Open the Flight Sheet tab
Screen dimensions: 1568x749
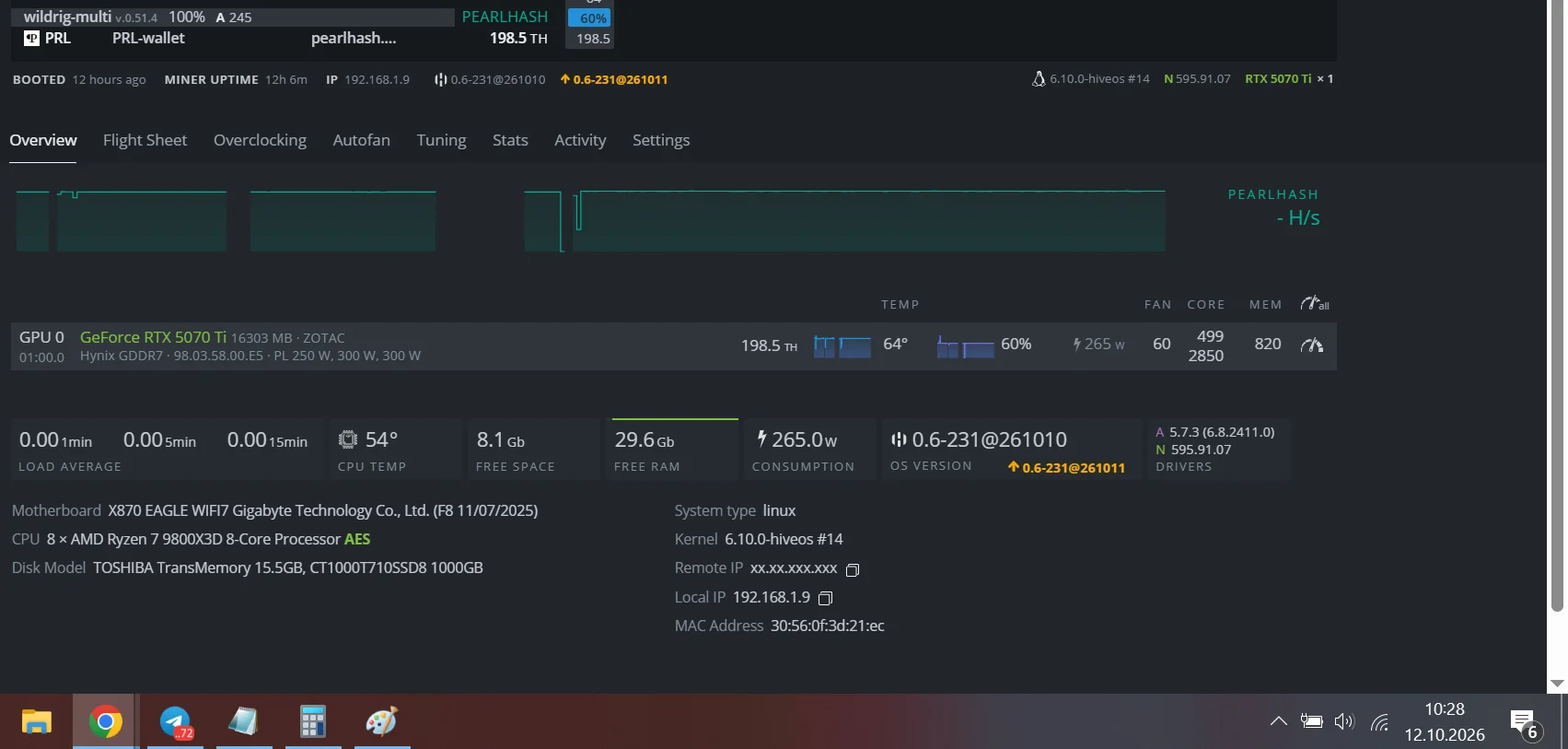[145, 140]
